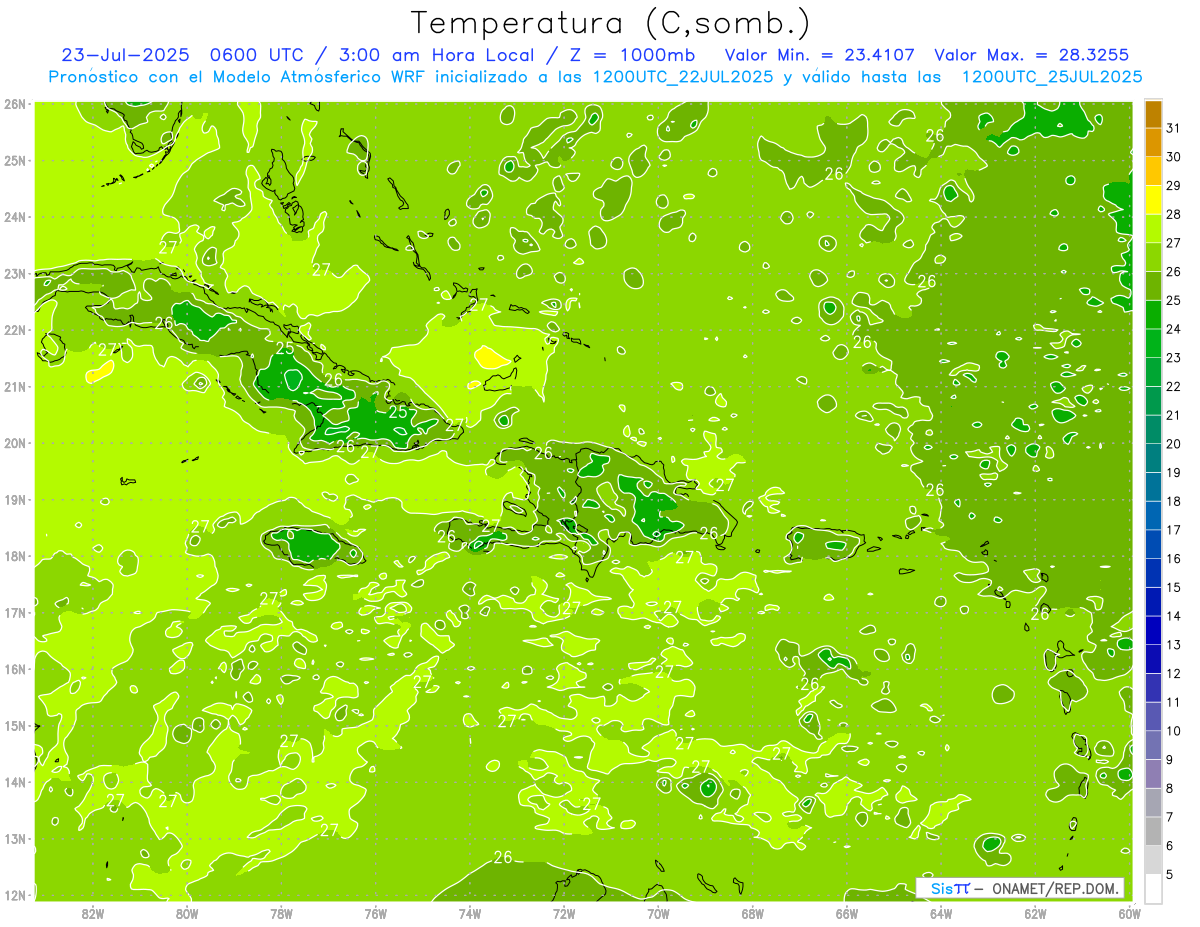The image size is (1200, 927).
Task: Click the '24N' latitude axis label
Action: click(14, 217)
